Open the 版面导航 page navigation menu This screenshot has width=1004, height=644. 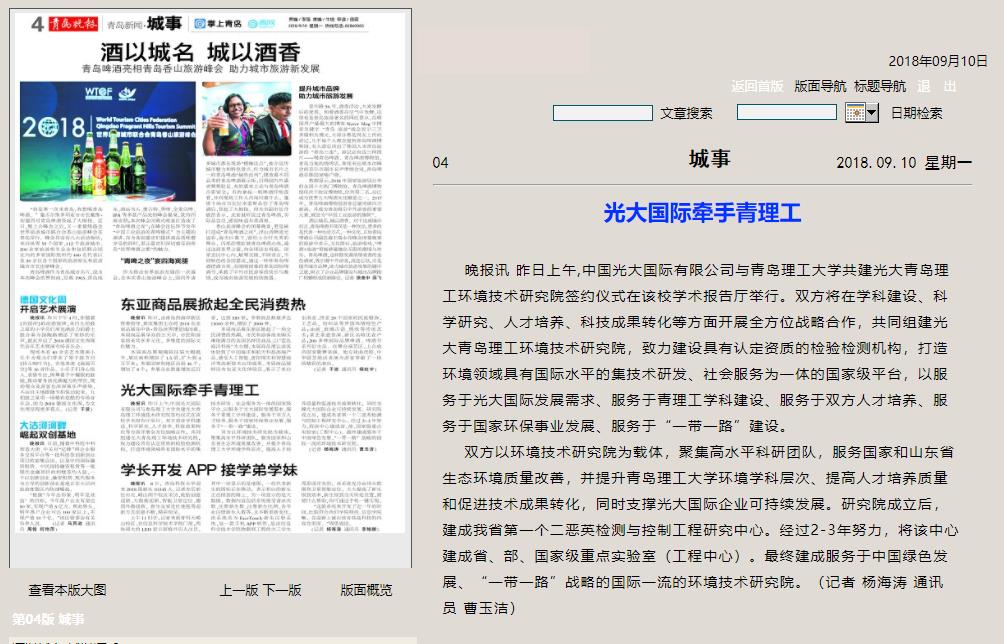(820, 86)
